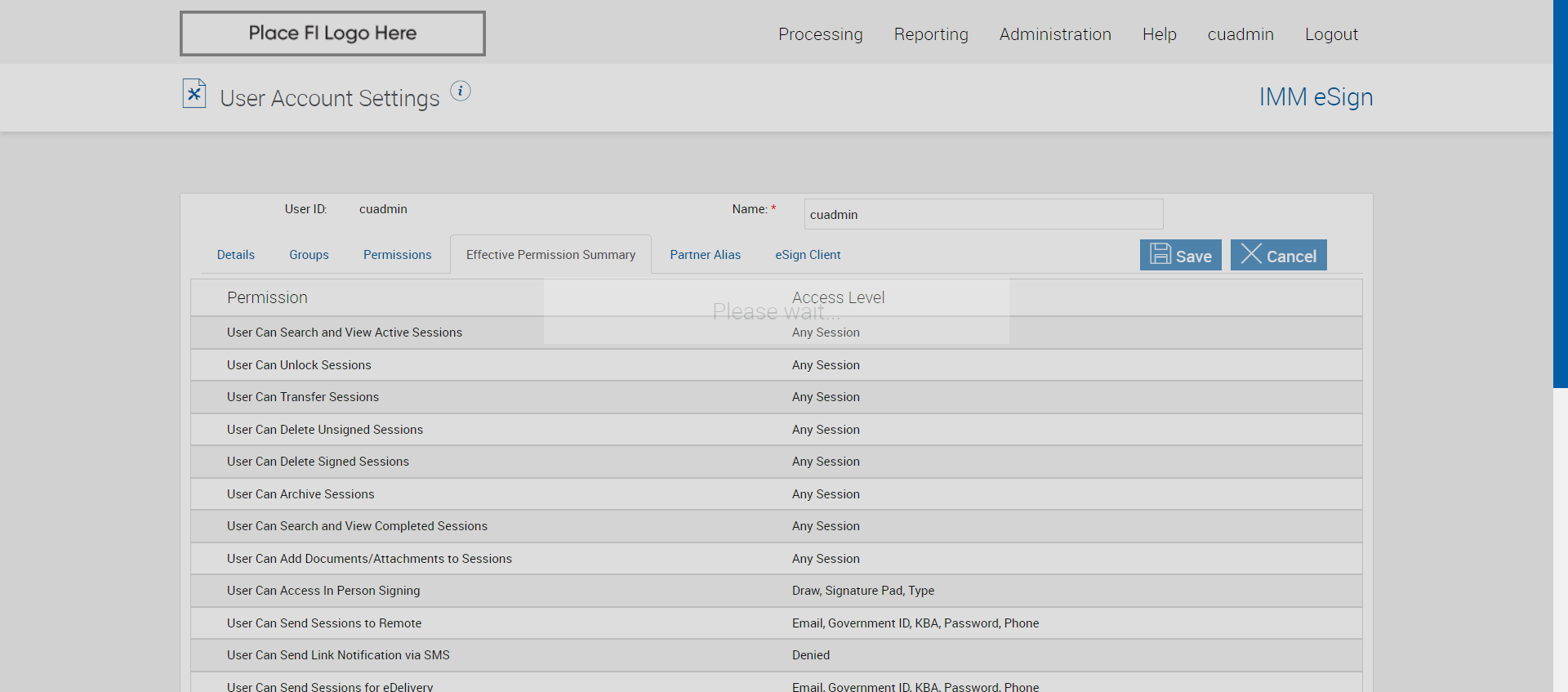Click the info icon beside User Account Settings
Viewport: 1568px width, 692px height.
(461, 91)
